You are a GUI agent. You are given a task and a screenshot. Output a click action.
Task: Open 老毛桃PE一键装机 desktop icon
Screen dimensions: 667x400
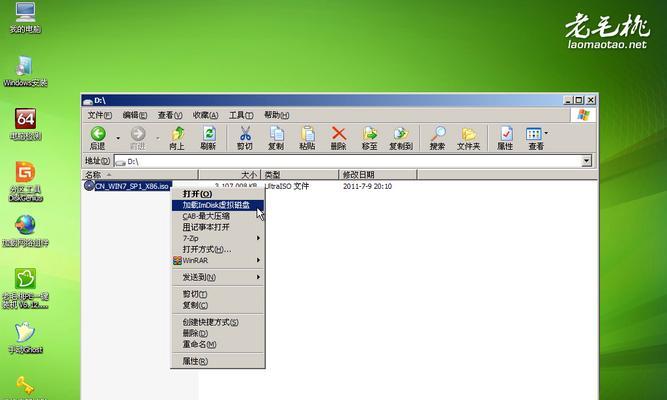coord(26,279)
